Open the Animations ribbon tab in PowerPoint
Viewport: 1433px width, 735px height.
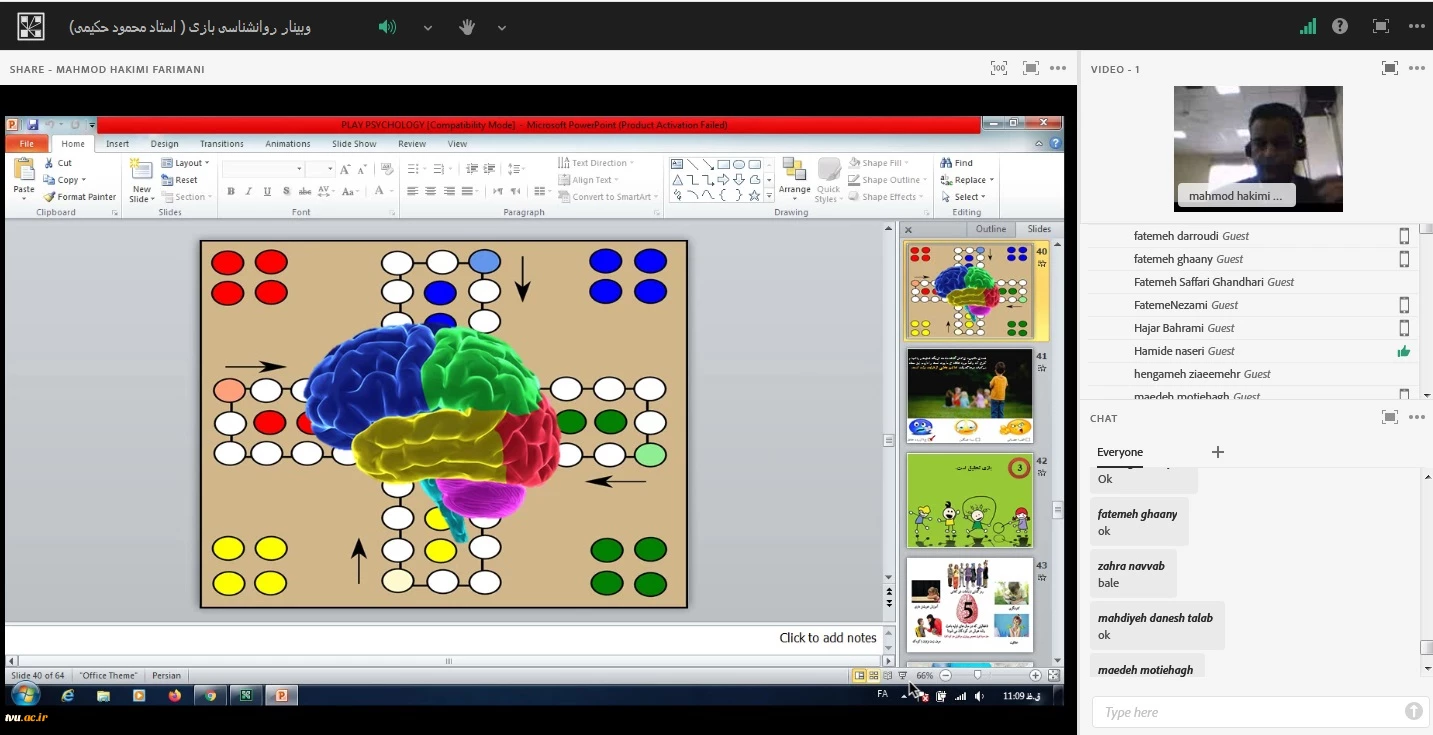(x=288, y=144)
